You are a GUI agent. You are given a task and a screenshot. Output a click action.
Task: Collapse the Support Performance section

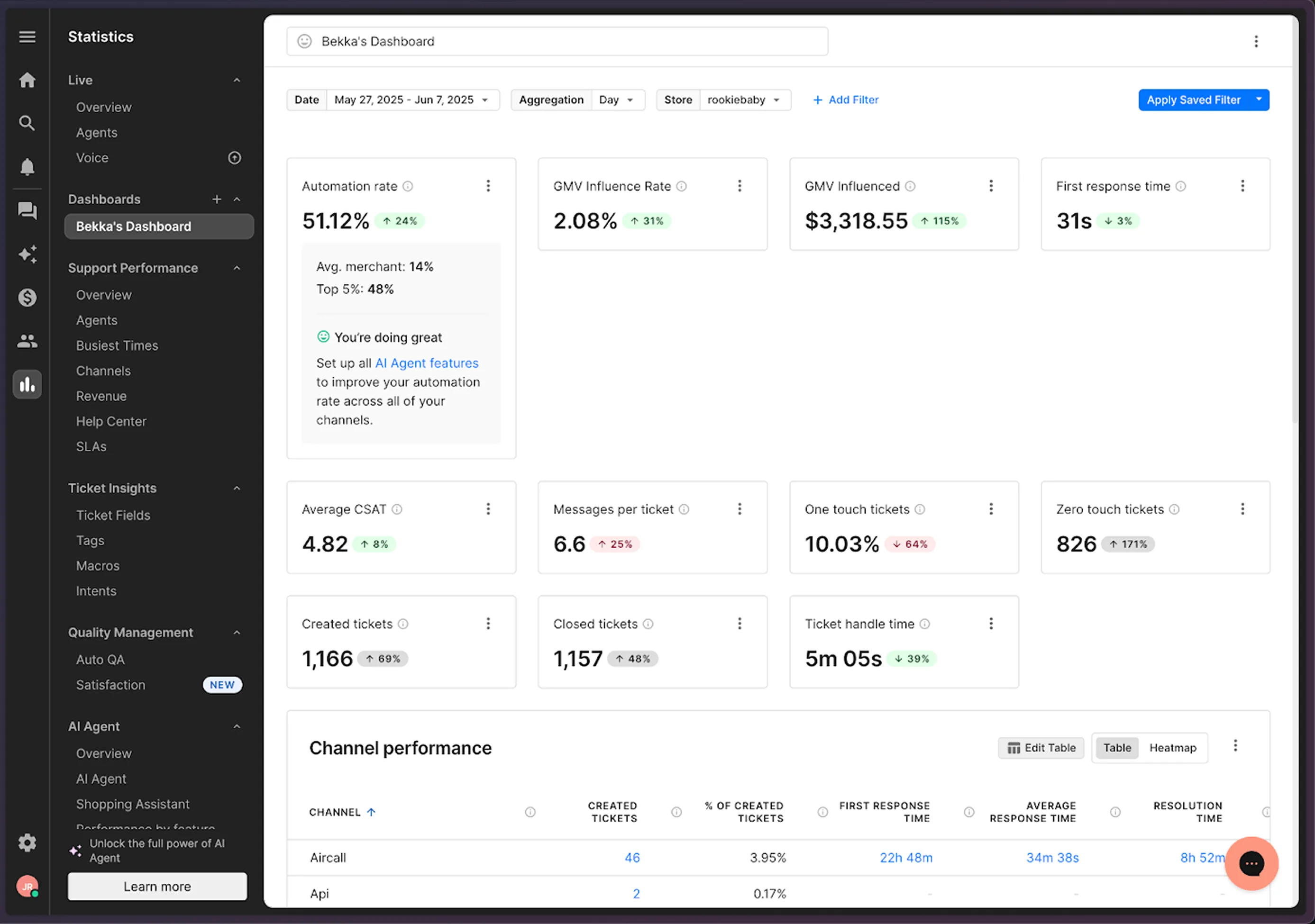(237, 268)
